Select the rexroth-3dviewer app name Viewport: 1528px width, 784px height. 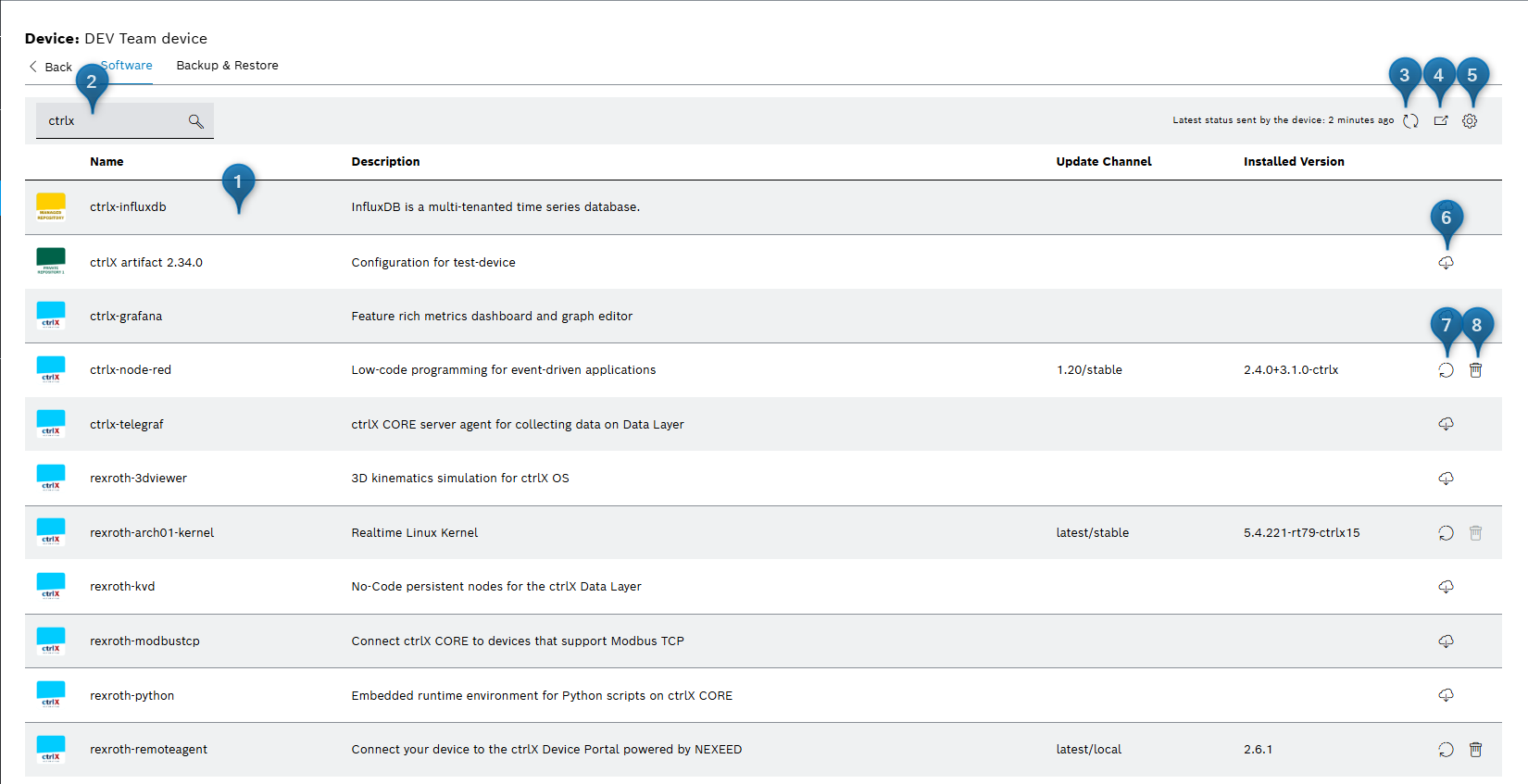coord(138,479)
